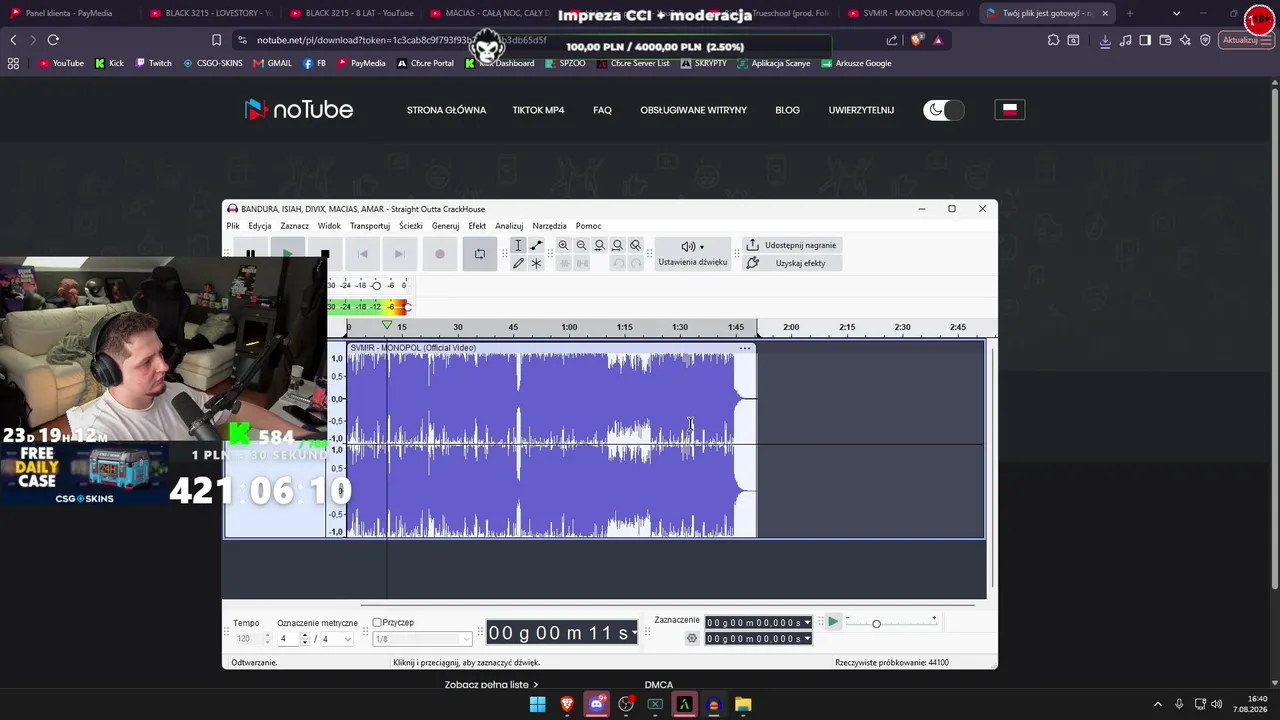Click the Brave Shields lion icon
1280x720 pixels.
917,40
